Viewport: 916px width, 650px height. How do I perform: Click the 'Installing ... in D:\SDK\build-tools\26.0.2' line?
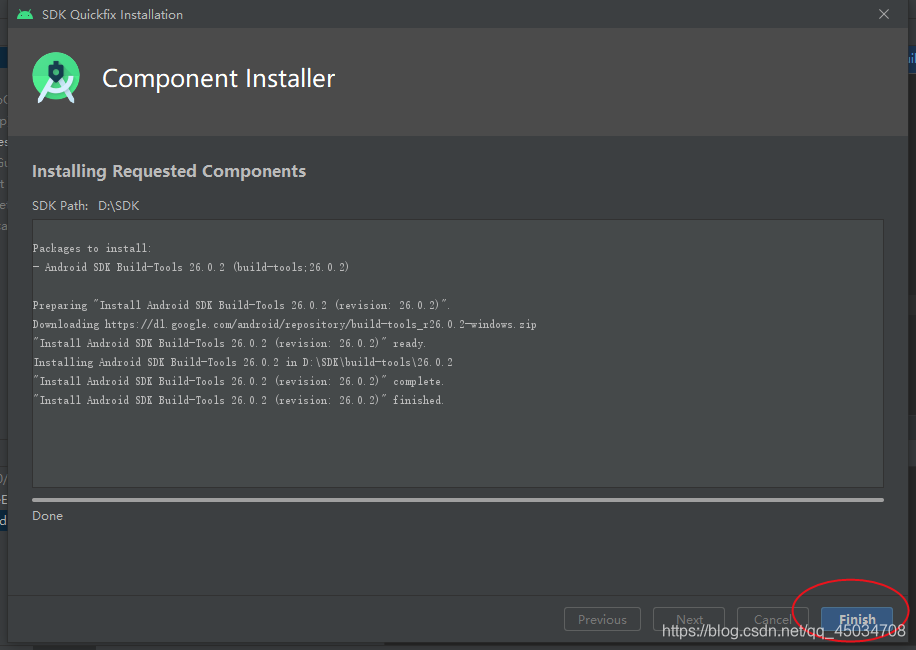point(243,362)
